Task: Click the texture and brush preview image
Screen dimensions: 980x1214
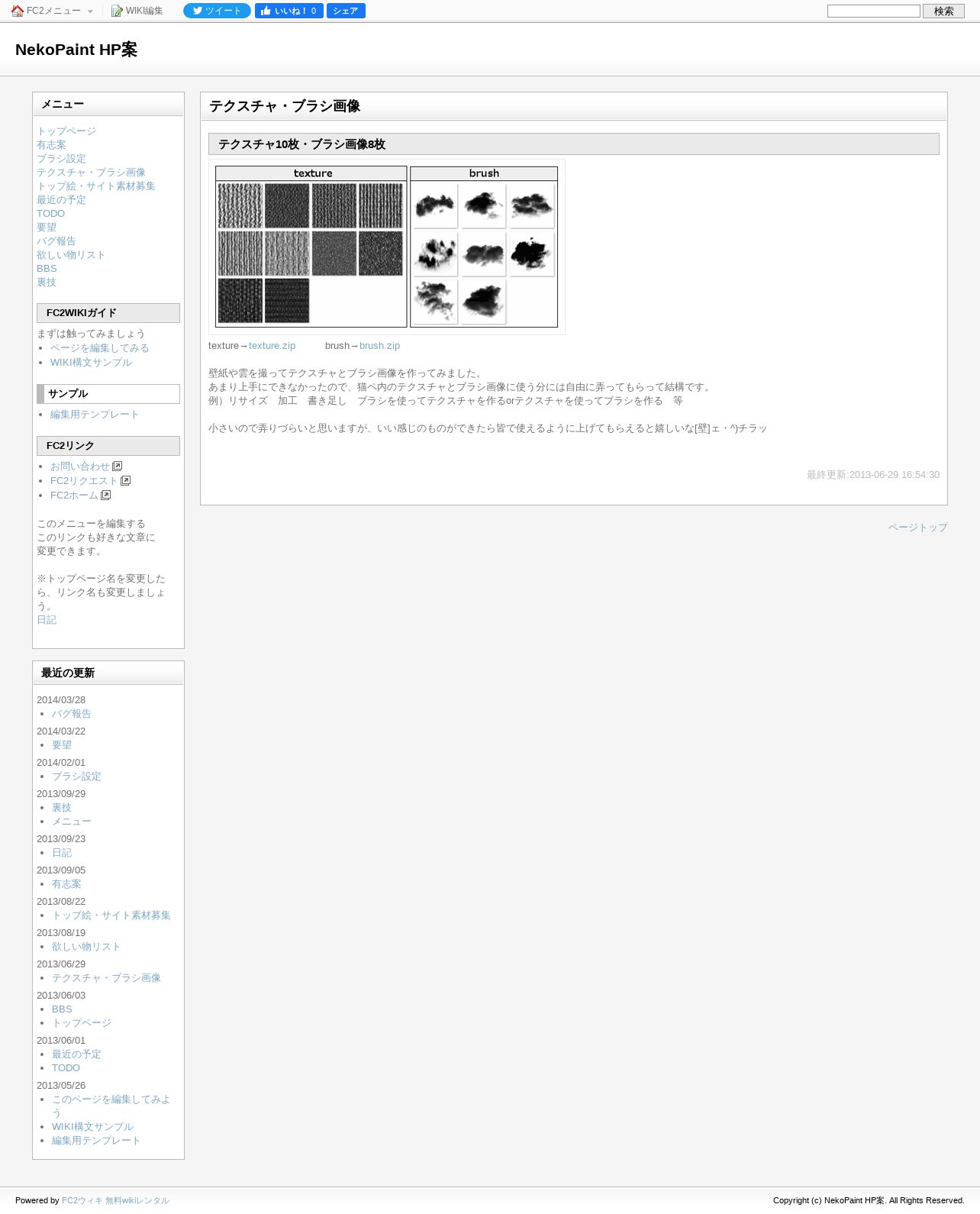Action: (387, 247)
